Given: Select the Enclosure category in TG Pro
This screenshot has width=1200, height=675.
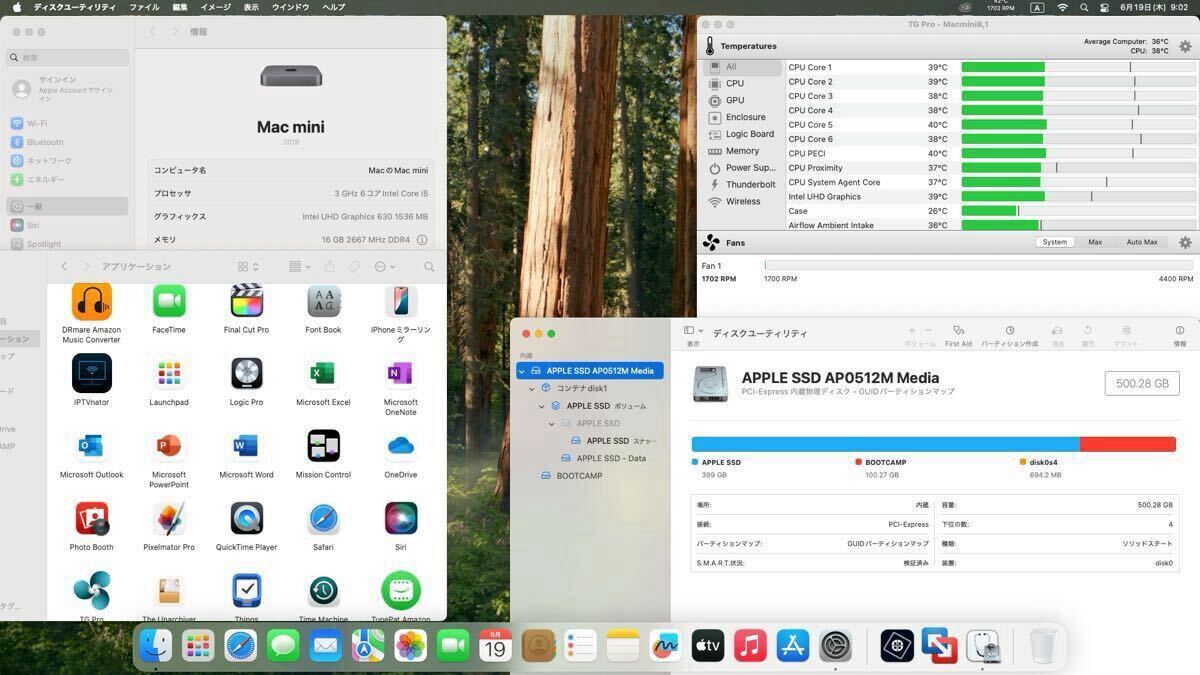Looking at the screenshot, I should 743,117.
